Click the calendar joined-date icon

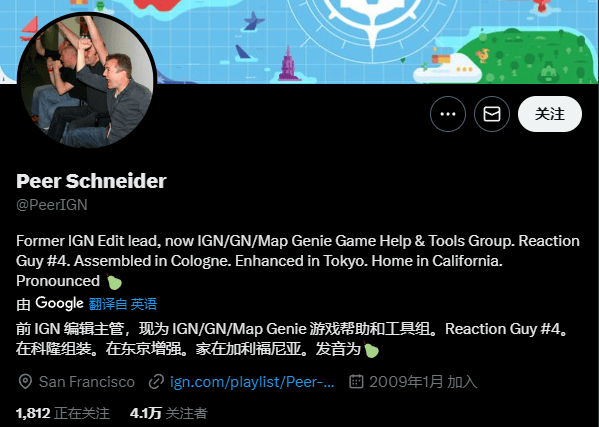click(x=356, y=382)
